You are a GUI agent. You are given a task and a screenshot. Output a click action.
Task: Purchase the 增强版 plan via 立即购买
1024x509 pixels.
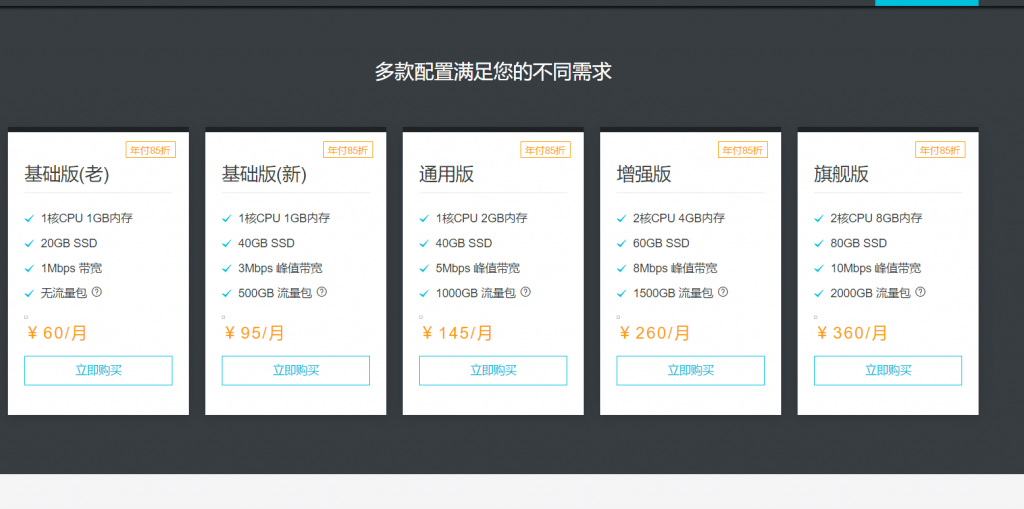coord(690,370)
